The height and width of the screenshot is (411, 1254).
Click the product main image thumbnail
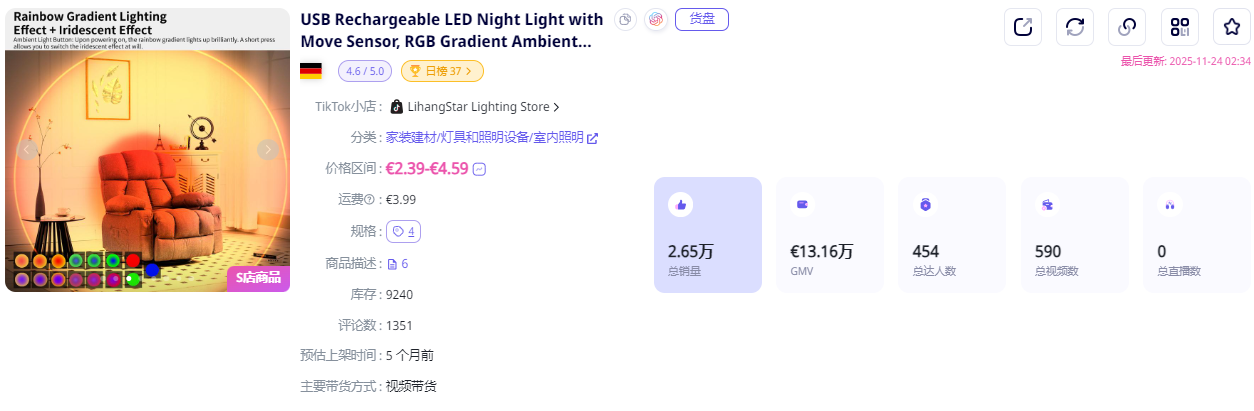pos(147,150)
